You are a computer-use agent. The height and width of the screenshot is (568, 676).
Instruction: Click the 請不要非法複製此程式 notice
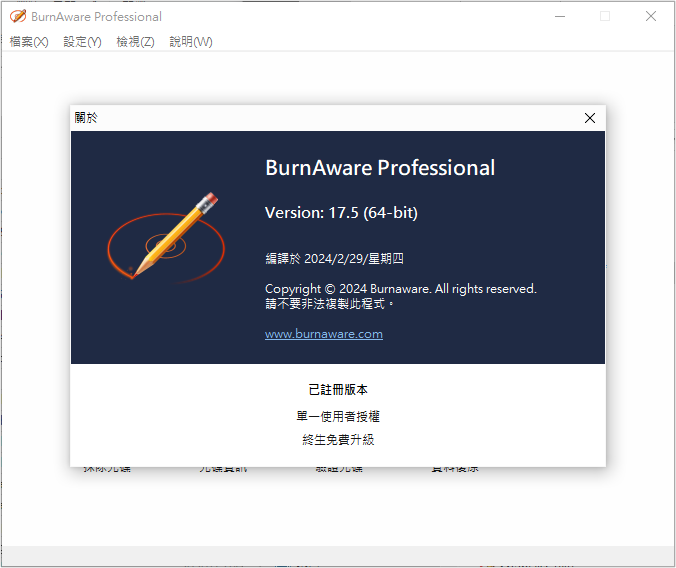pyautogui.click(x=329, y=304)
